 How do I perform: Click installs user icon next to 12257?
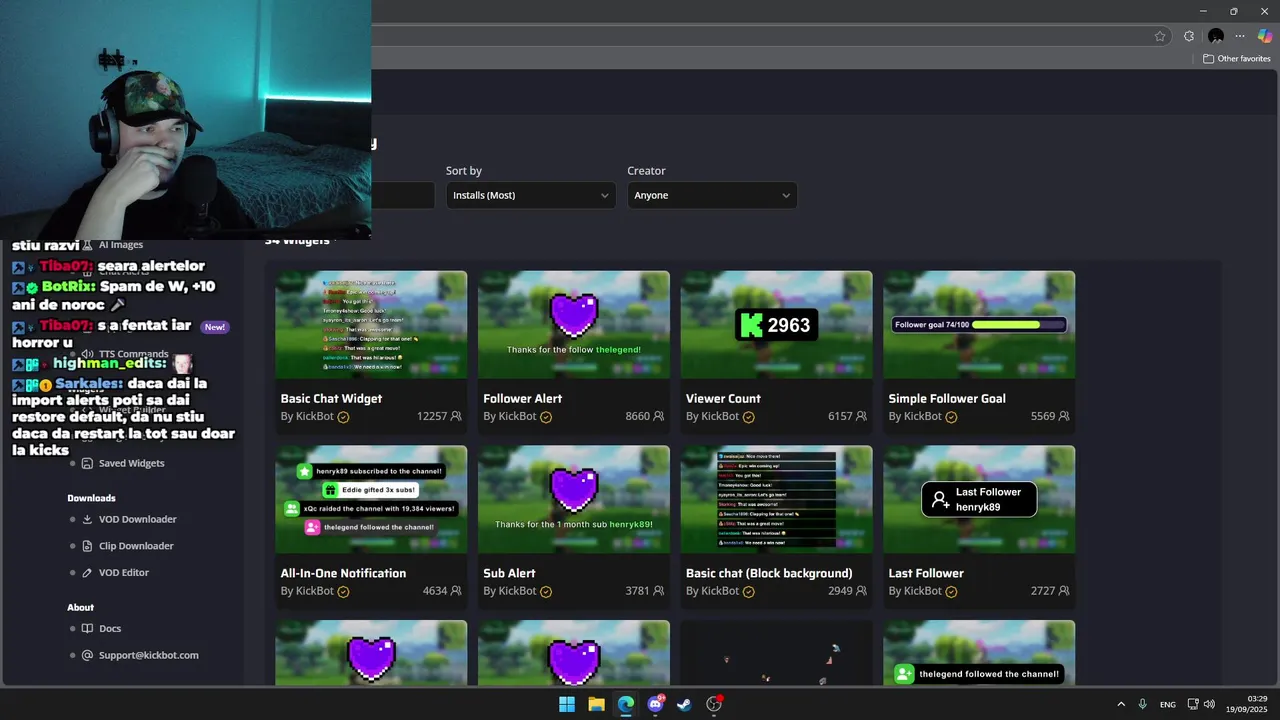pos(456,416)
